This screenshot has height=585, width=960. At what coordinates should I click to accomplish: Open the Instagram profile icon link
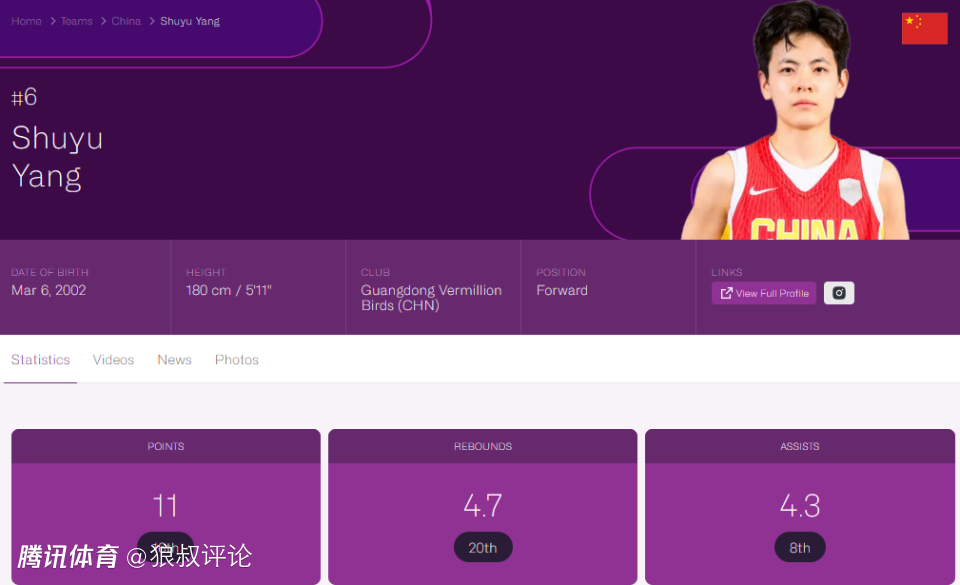(x=839, y=293)
